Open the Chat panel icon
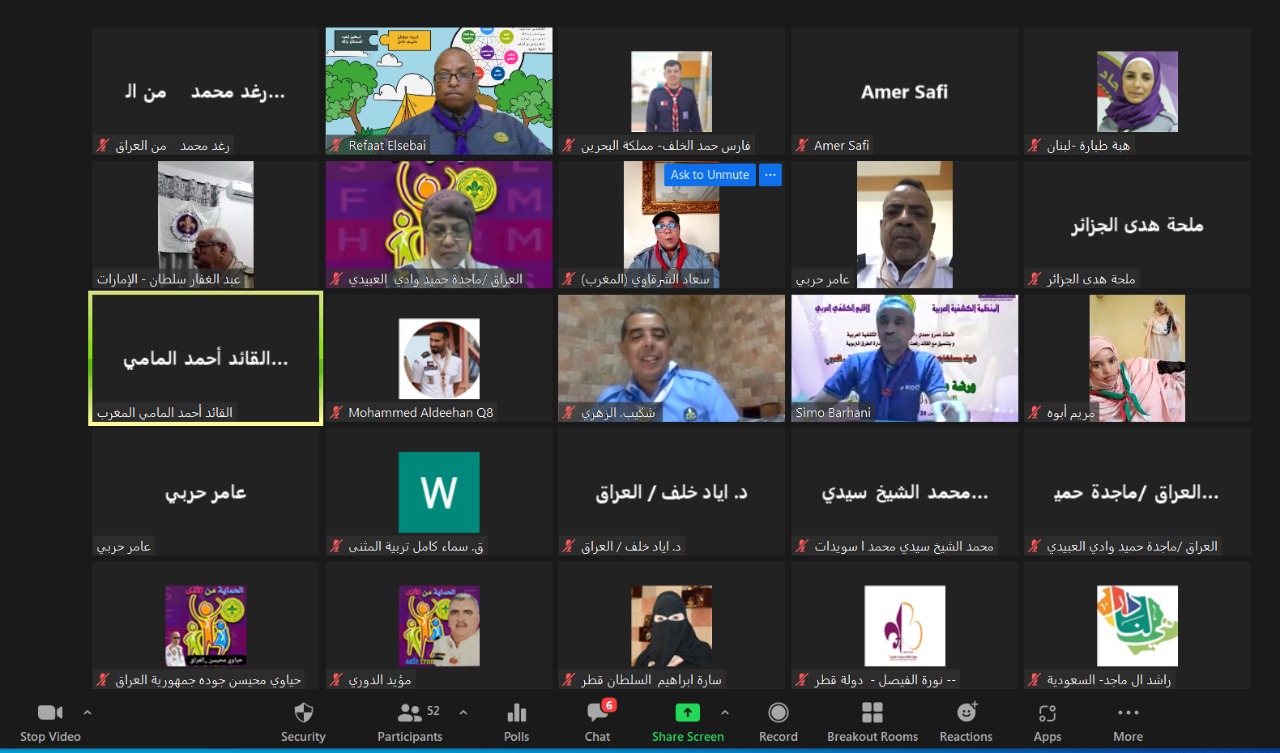The image size is (1280, 753). point(597,712)
